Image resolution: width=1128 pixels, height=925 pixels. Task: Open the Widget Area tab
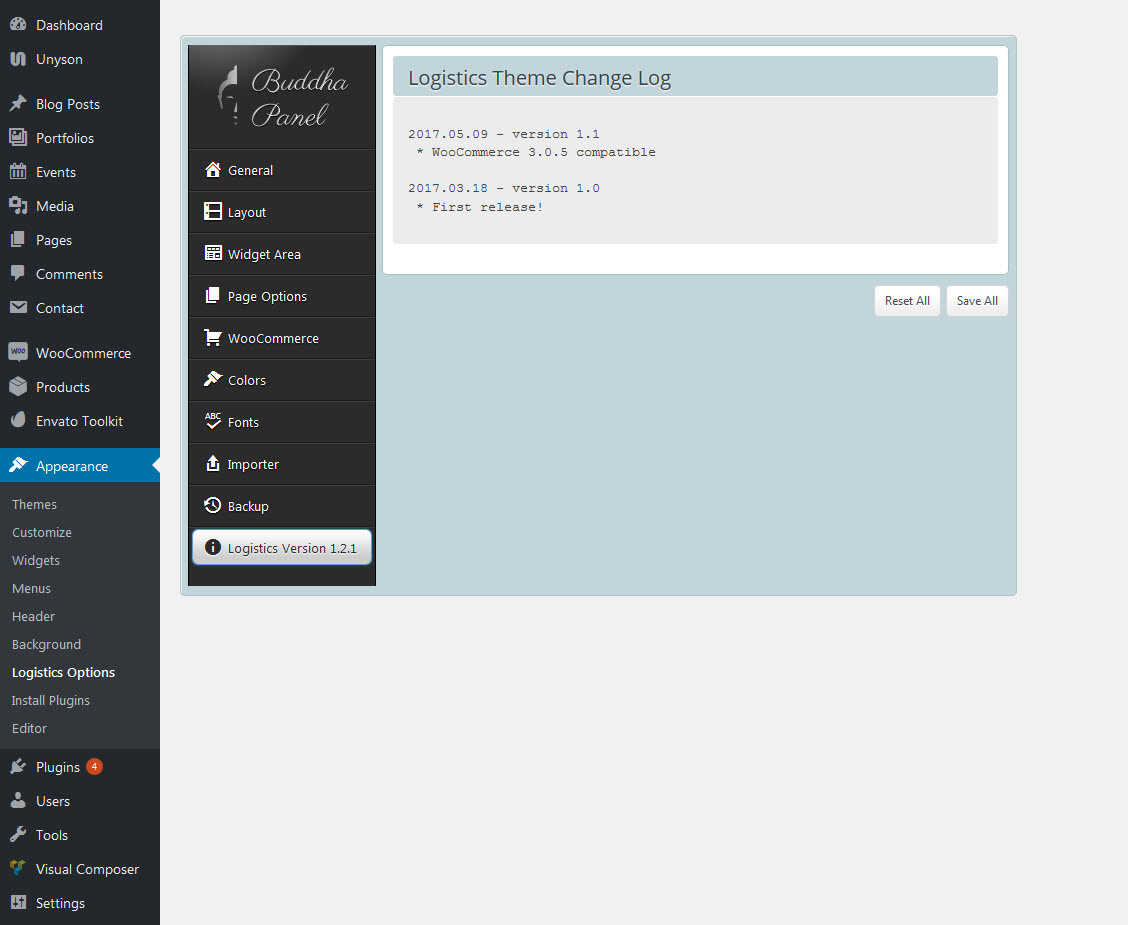tap(282, 254)
